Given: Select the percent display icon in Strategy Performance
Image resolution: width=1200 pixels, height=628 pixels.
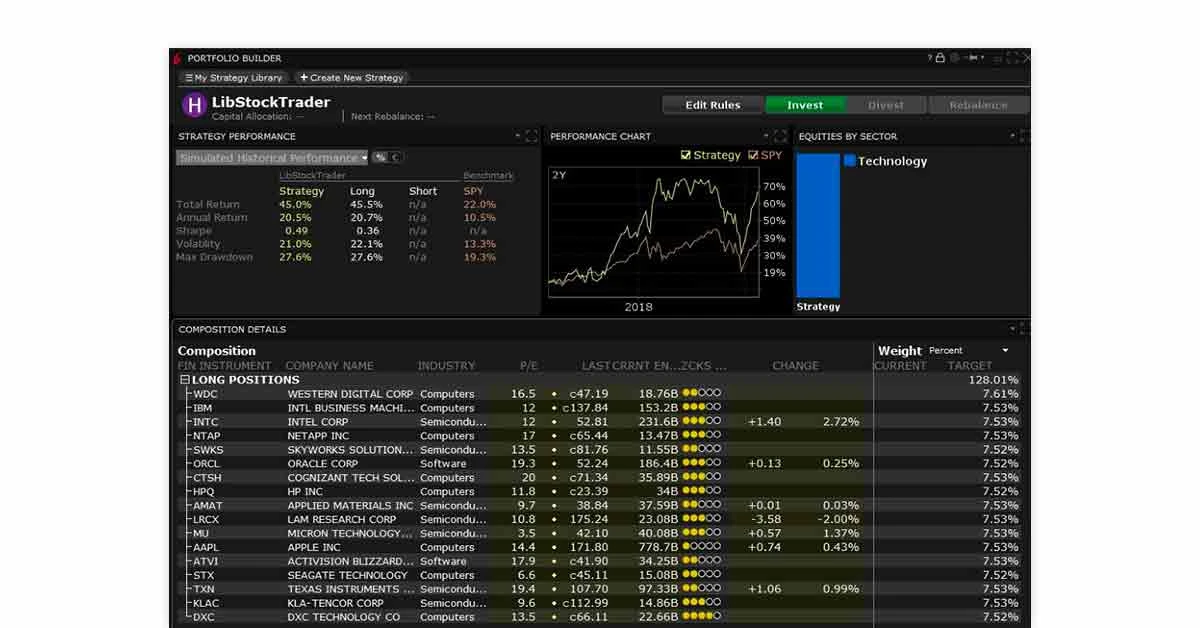Looking at the screenshot, I should point(381,157).
